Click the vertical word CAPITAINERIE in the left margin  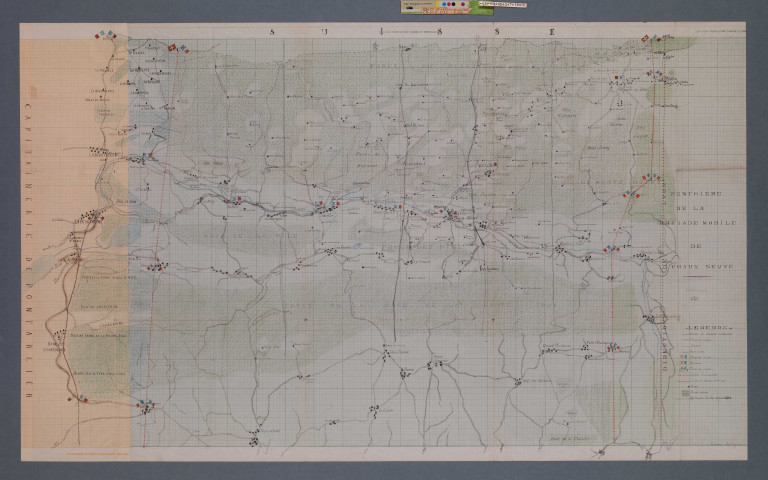tap(27, 173)
